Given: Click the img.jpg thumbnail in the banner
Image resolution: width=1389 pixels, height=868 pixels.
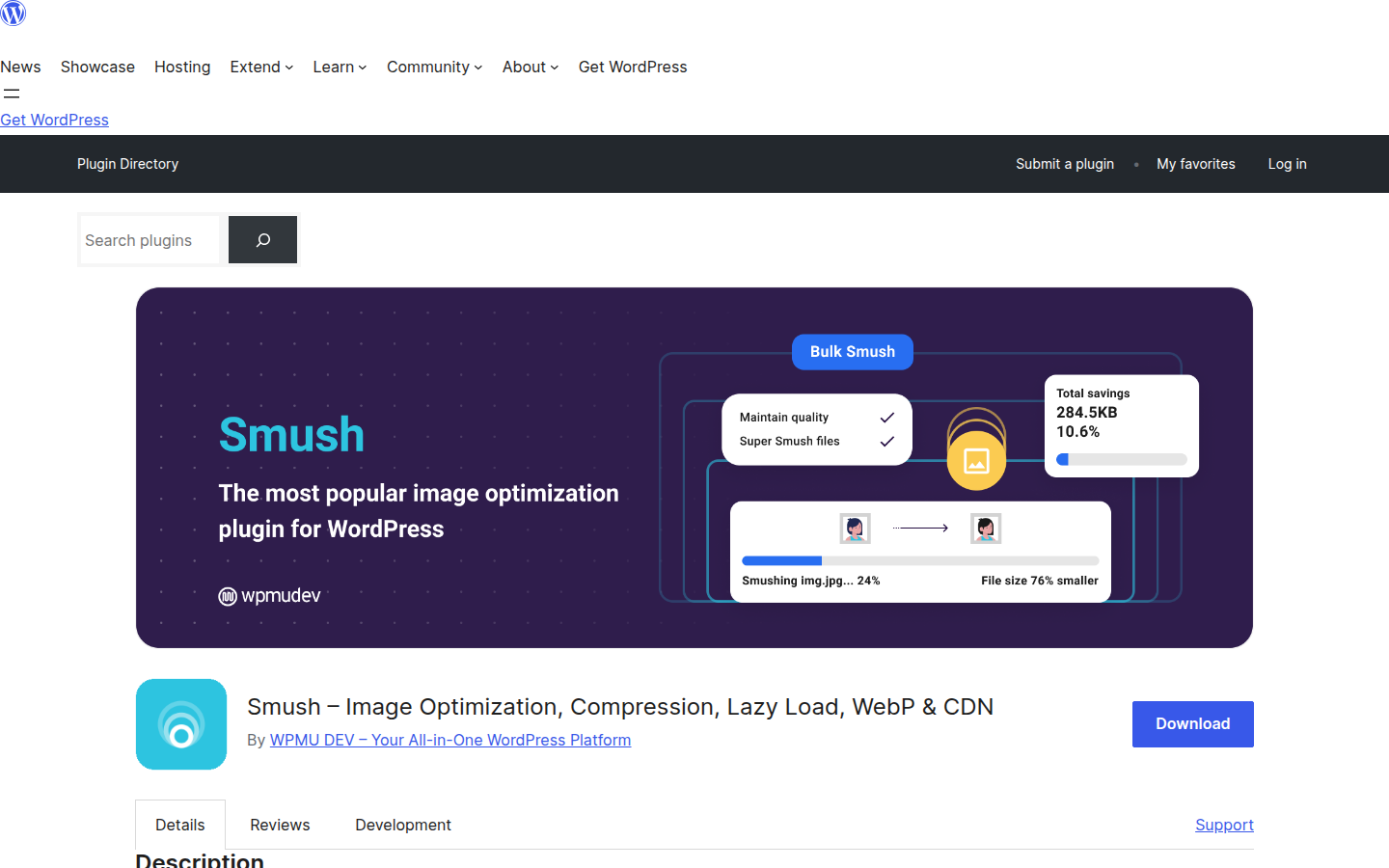Looking at the screenshot, I should point(855,528).
